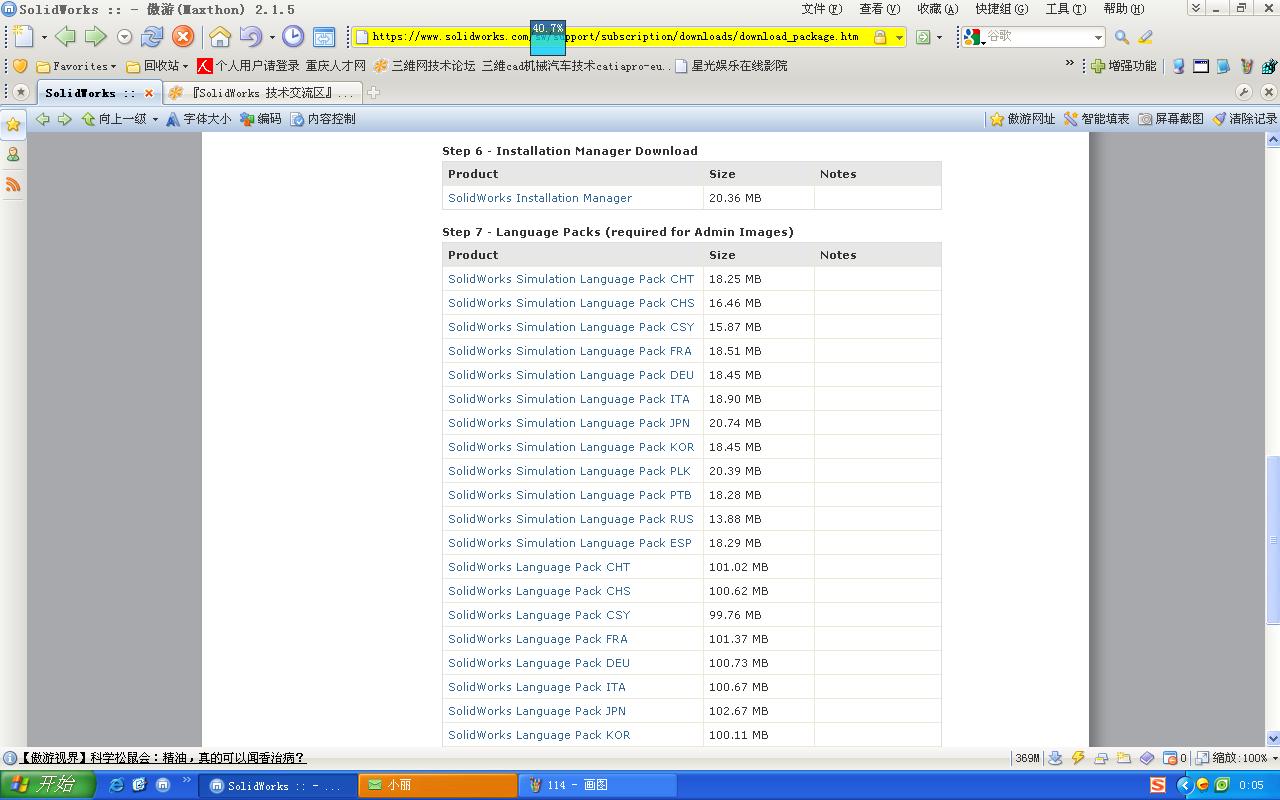
Task: Click SolidWorks Language Pack KOR link
Action: click(539, 735)
